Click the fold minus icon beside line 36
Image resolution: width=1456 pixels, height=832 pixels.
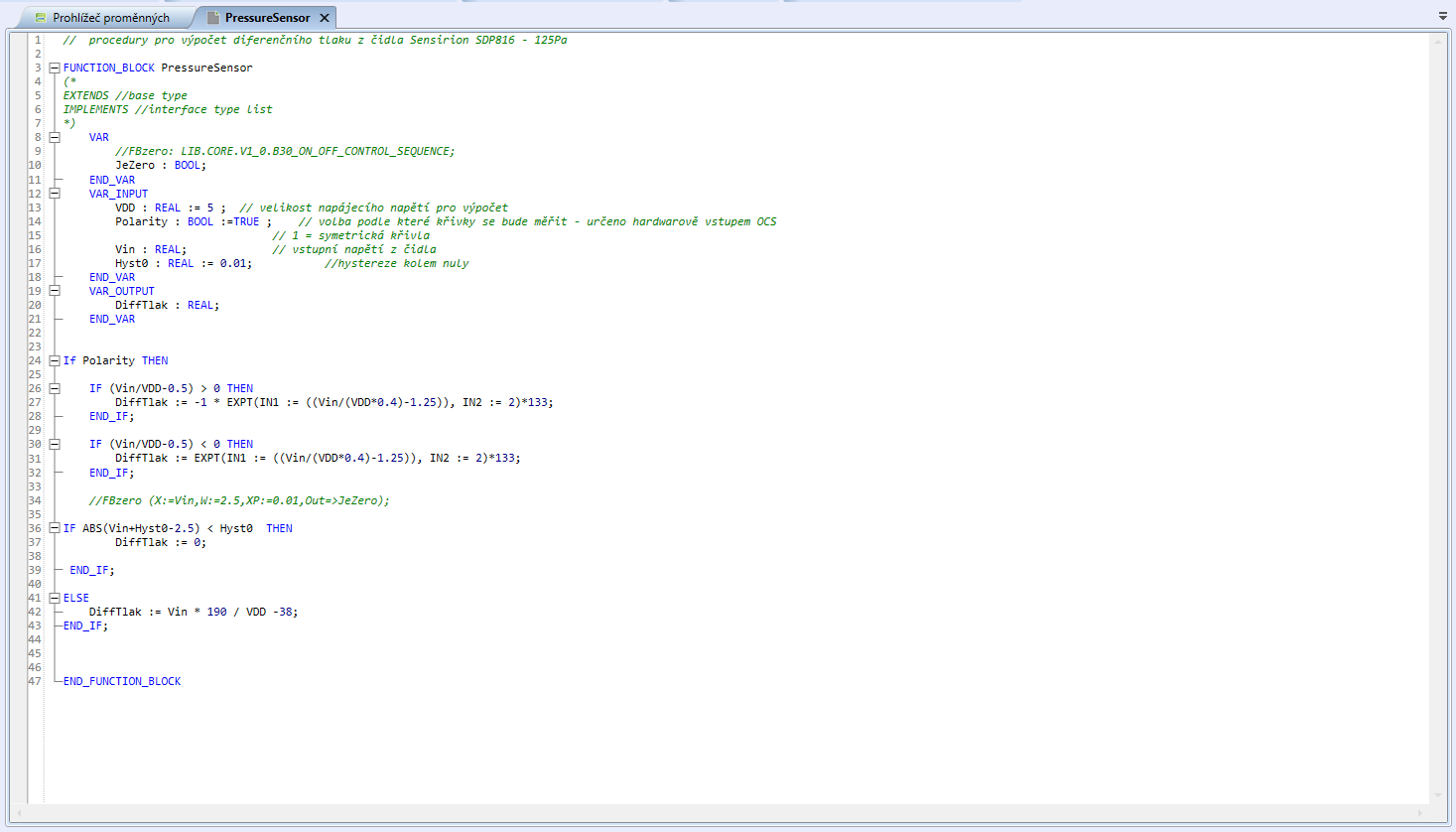click(x=54, y=527)
